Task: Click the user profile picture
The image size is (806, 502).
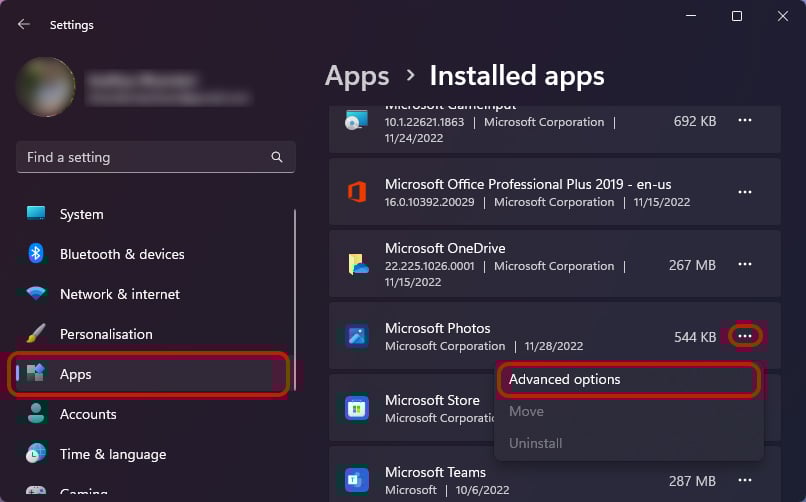Action: tap(46, 87)
